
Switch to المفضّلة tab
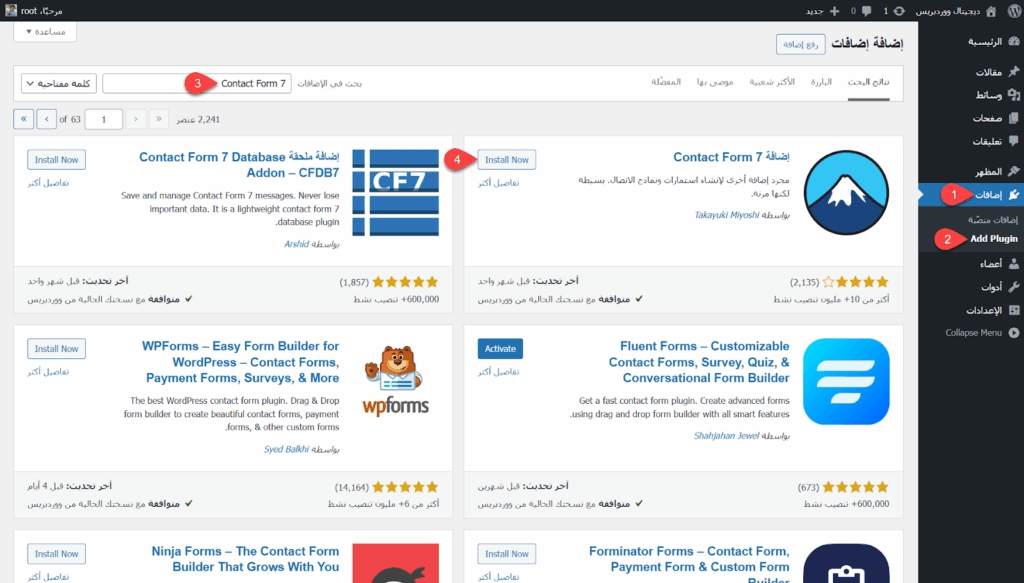(666, 82)
